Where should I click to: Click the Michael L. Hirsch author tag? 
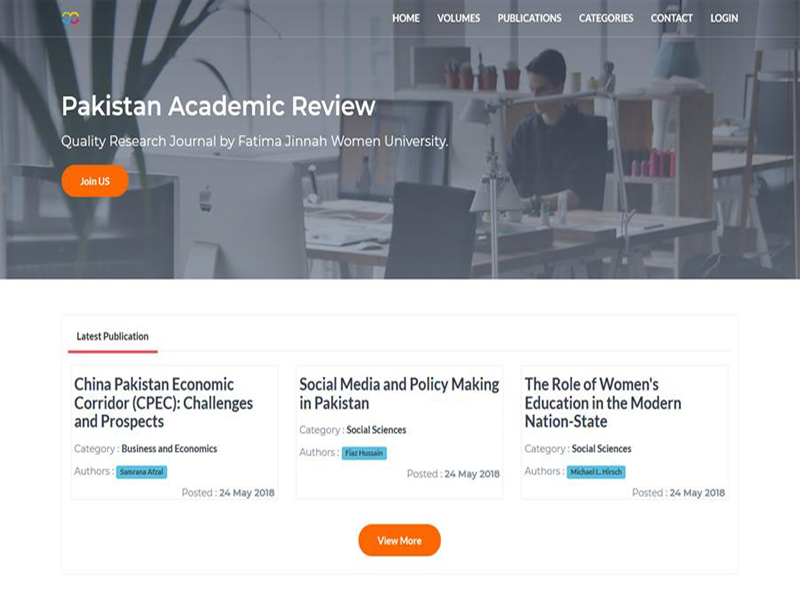point(596,472)
